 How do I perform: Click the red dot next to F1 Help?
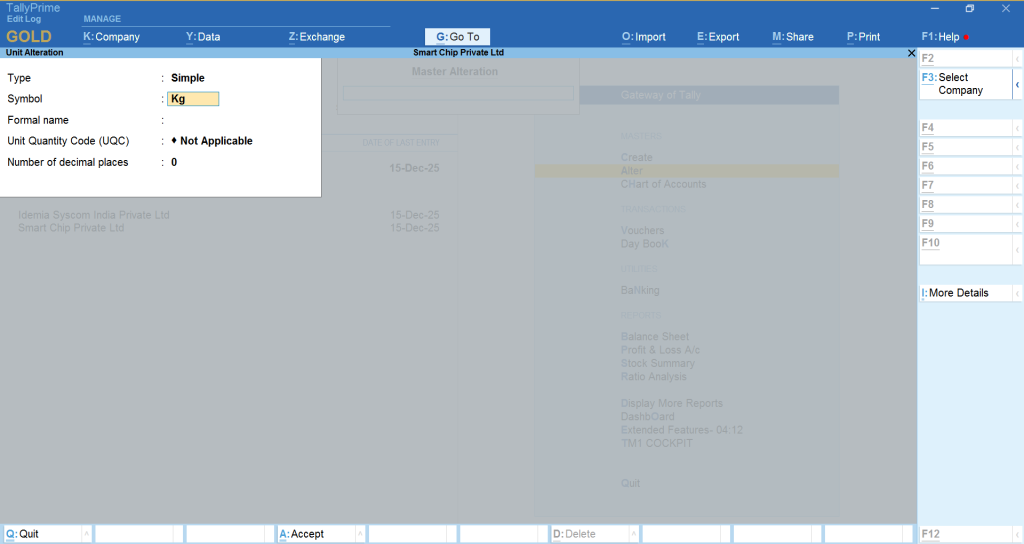point(966,38)
